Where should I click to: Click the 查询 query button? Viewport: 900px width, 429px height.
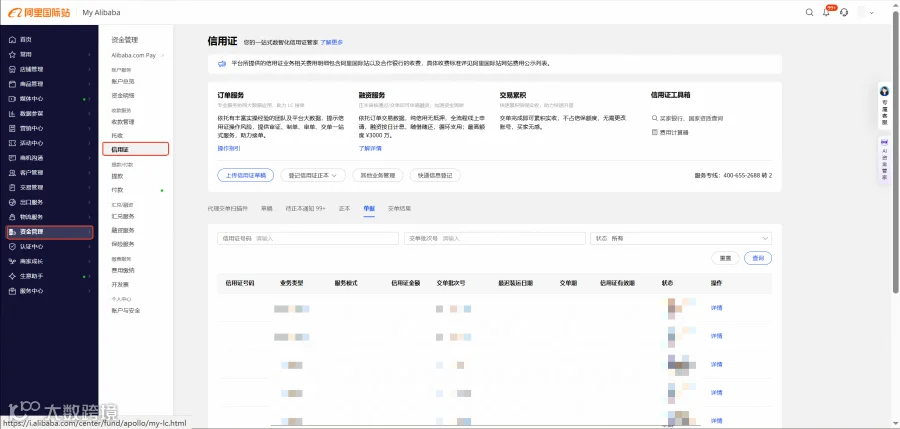pyautogui.click(x=758, y=258)
